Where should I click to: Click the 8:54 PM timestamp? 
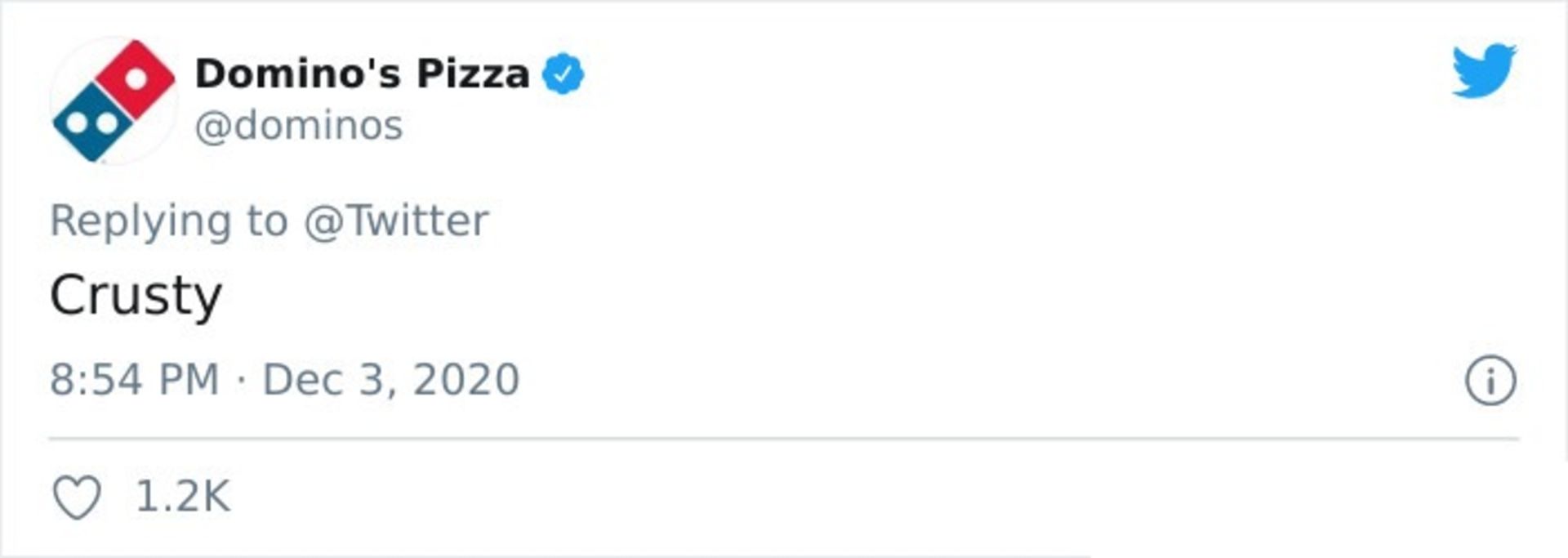[x=135, y=380]
